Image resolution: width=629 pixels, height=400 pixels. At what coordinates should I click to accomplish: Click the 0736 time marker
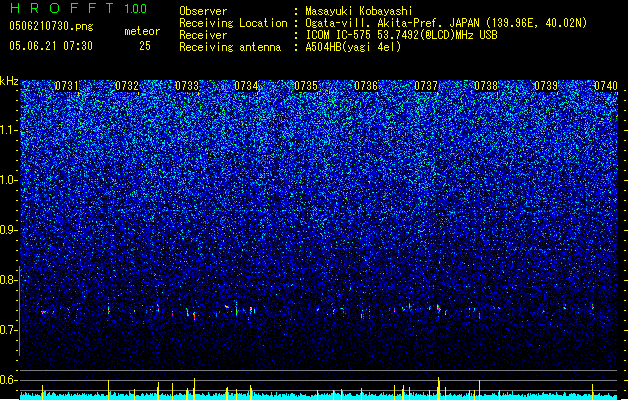366,86
